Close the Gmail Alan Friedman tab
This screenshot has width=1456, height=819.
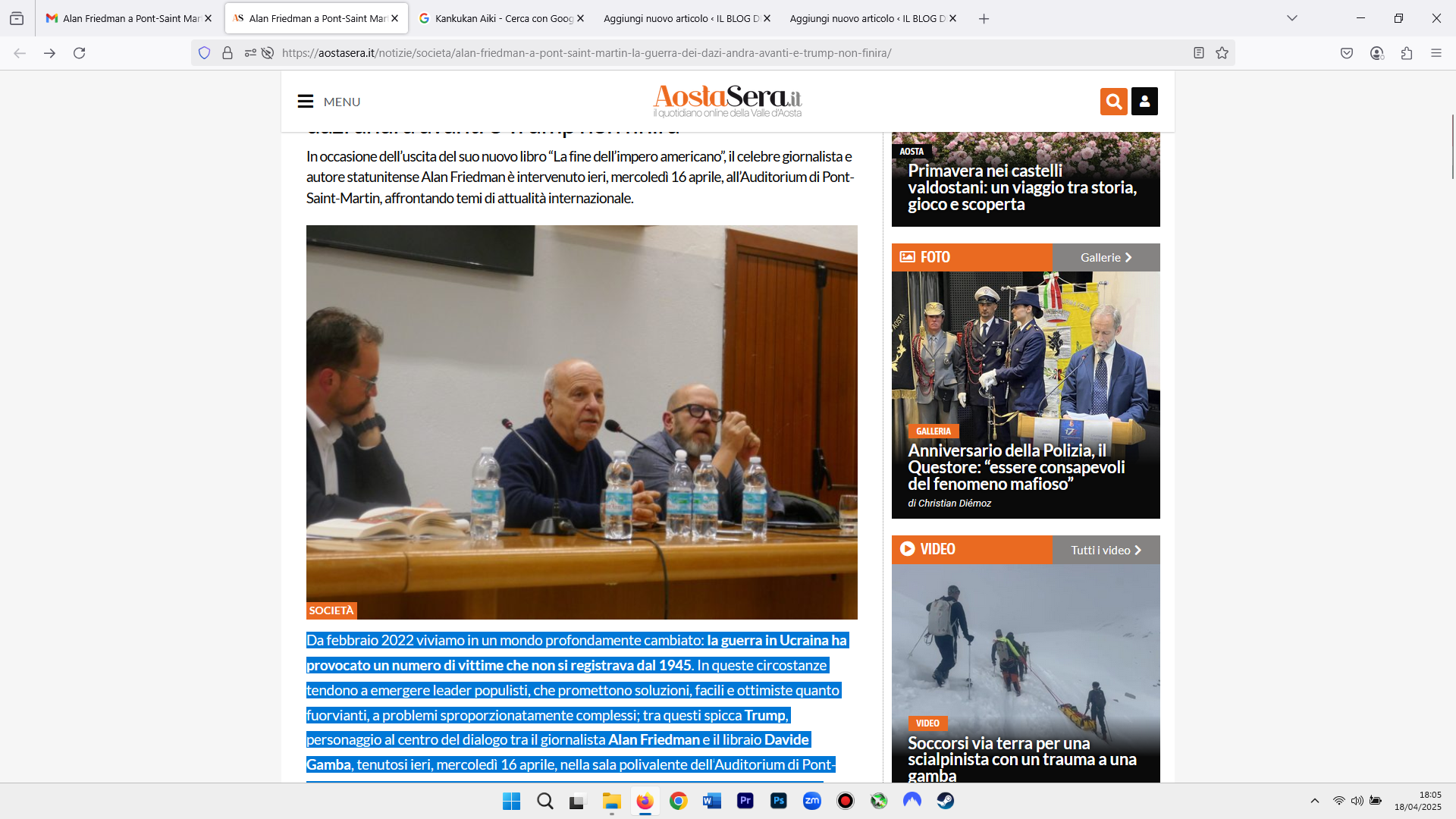[209, 18]
